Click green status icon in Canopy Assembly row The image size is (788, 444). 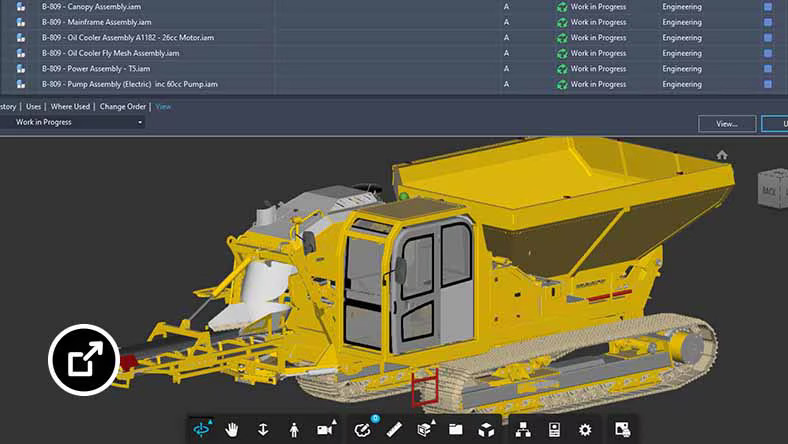pos(562,7)
